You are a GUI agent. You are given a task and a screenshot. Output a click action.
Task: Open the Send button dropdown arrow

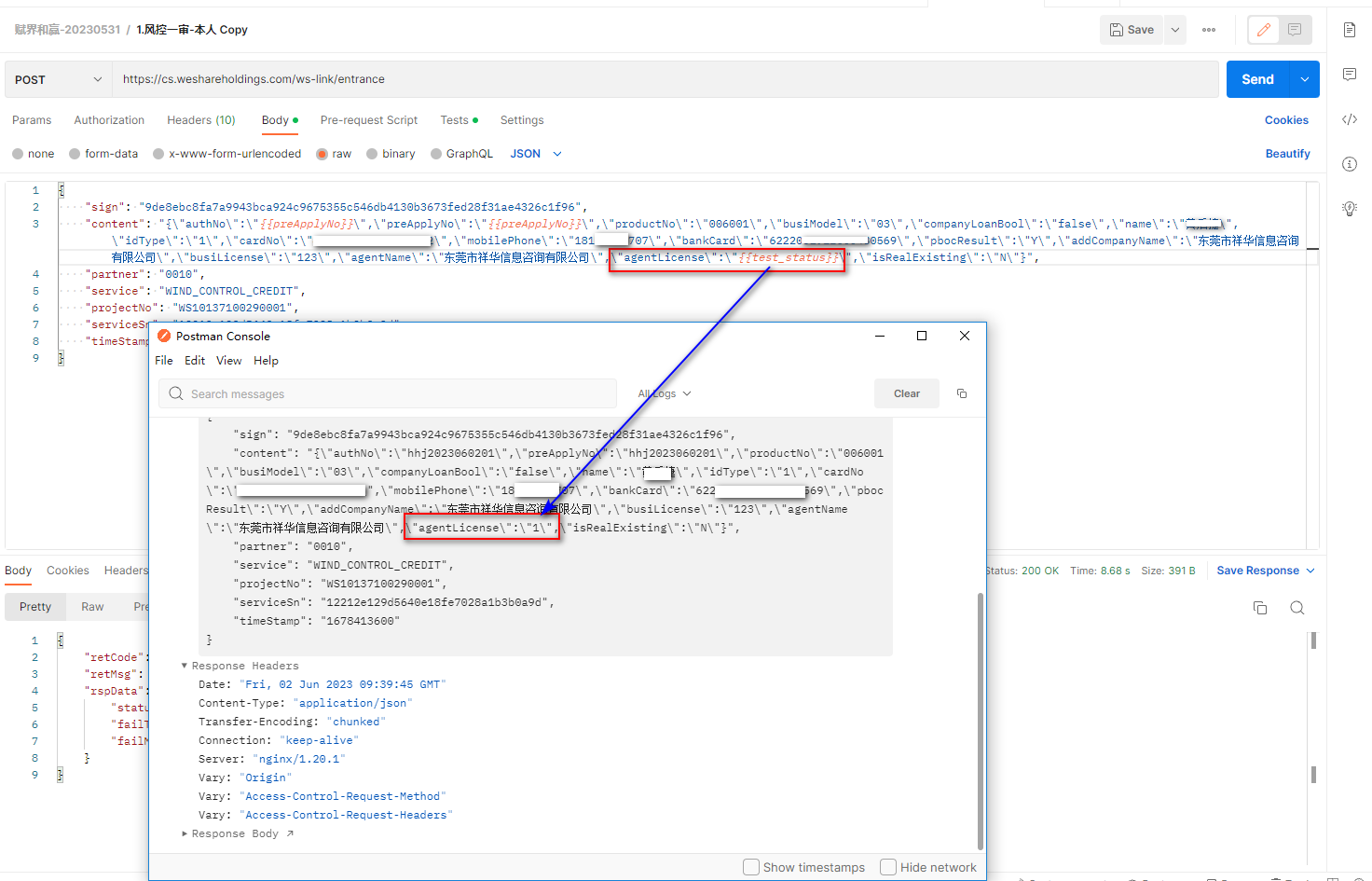pyautogui.click(x=1305, y=79)
